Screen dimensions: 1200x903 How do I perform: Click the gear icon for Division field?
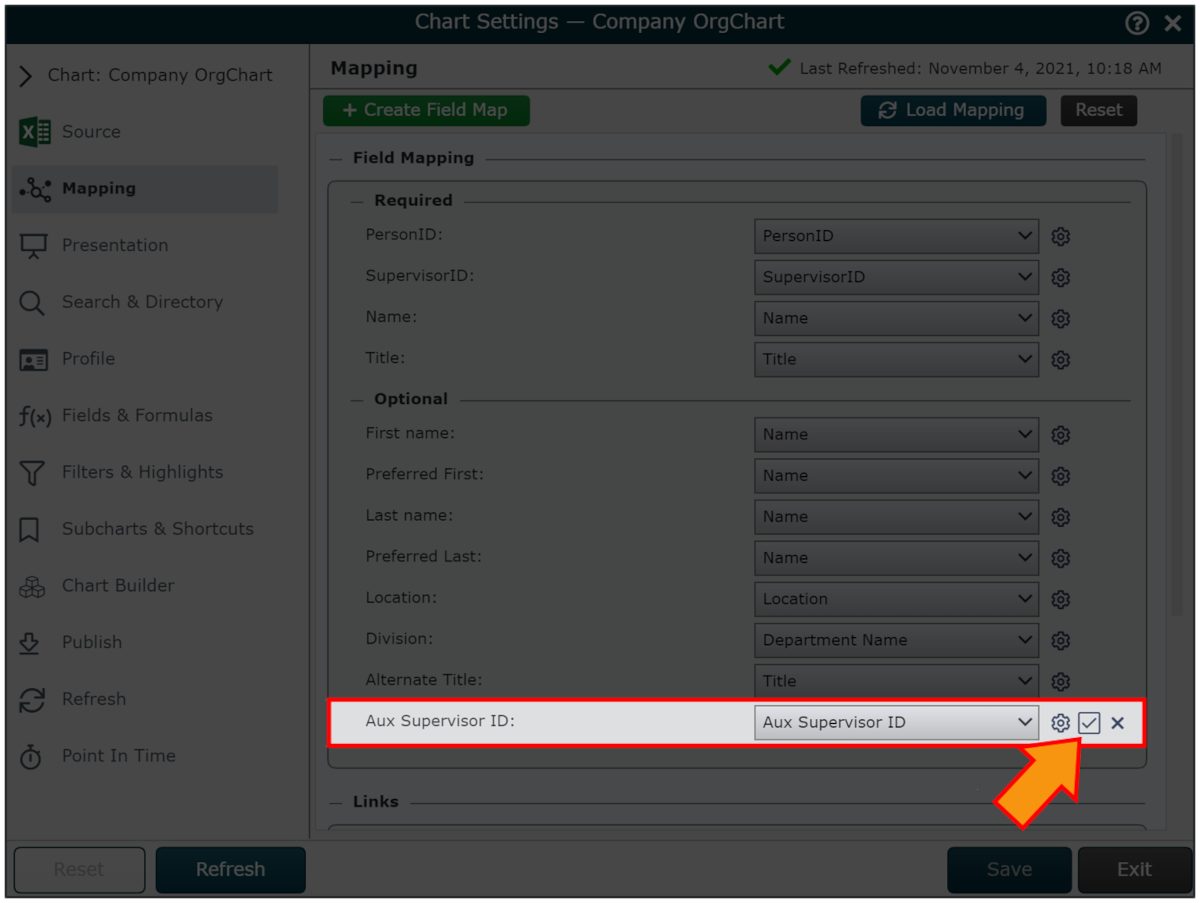[x=1061, y=641]
